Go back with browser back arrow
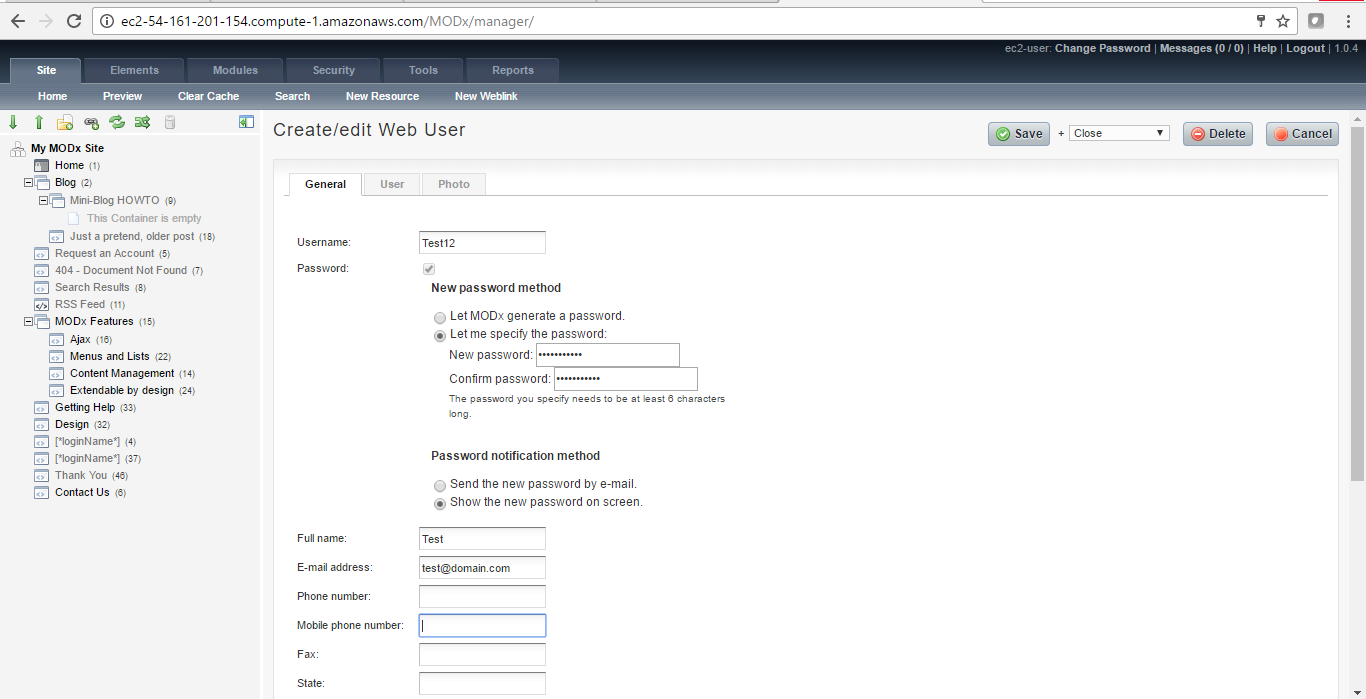 (x=17, y=20)
